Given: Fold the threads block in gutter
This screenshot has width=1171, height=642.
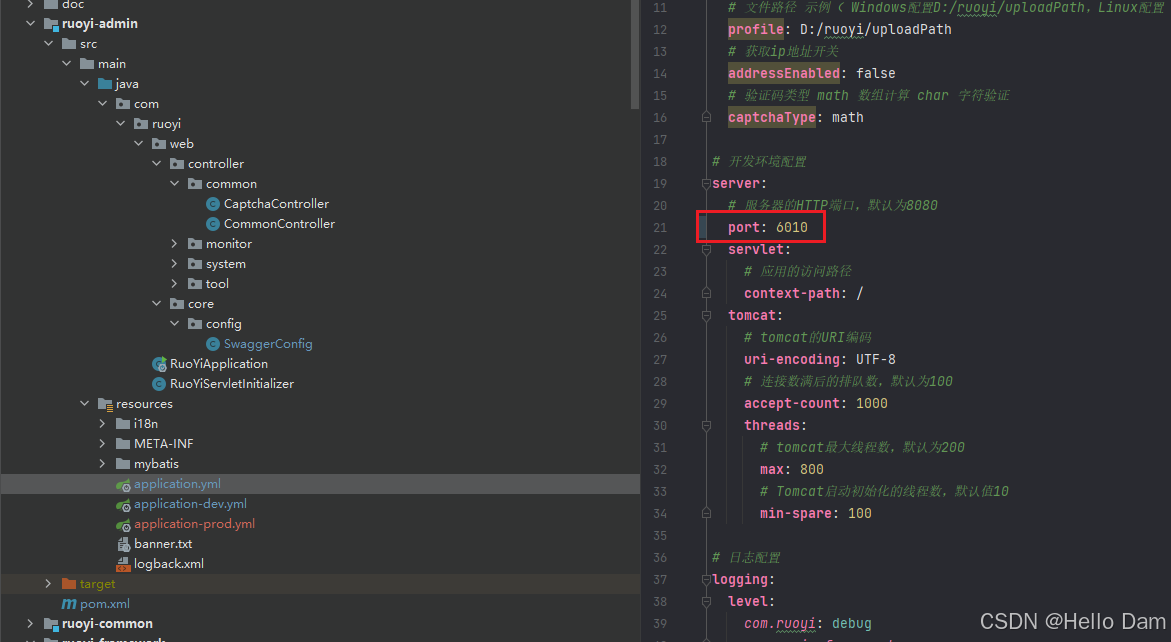Looking at the screenshot, I should pos(706,426).
